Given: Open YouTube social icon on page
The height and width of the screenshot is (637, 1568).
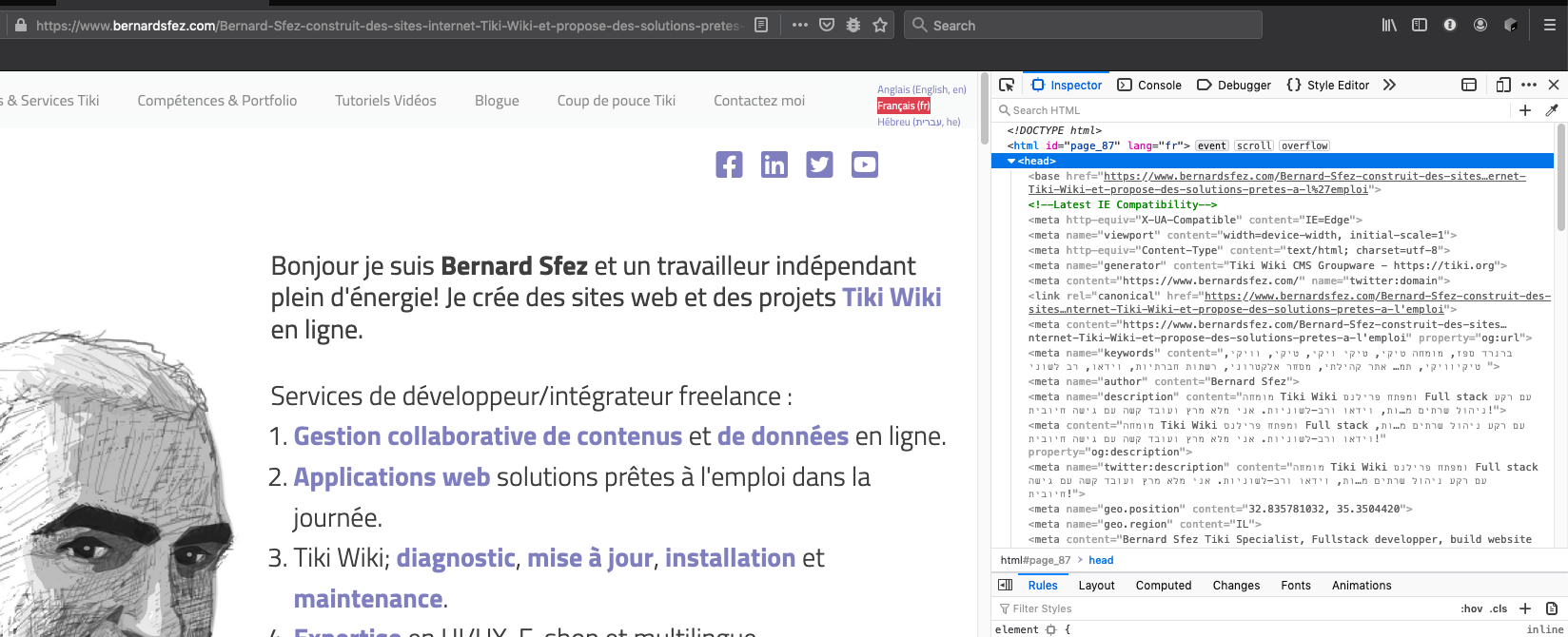Looking at the screenshot, I should 865,164.
